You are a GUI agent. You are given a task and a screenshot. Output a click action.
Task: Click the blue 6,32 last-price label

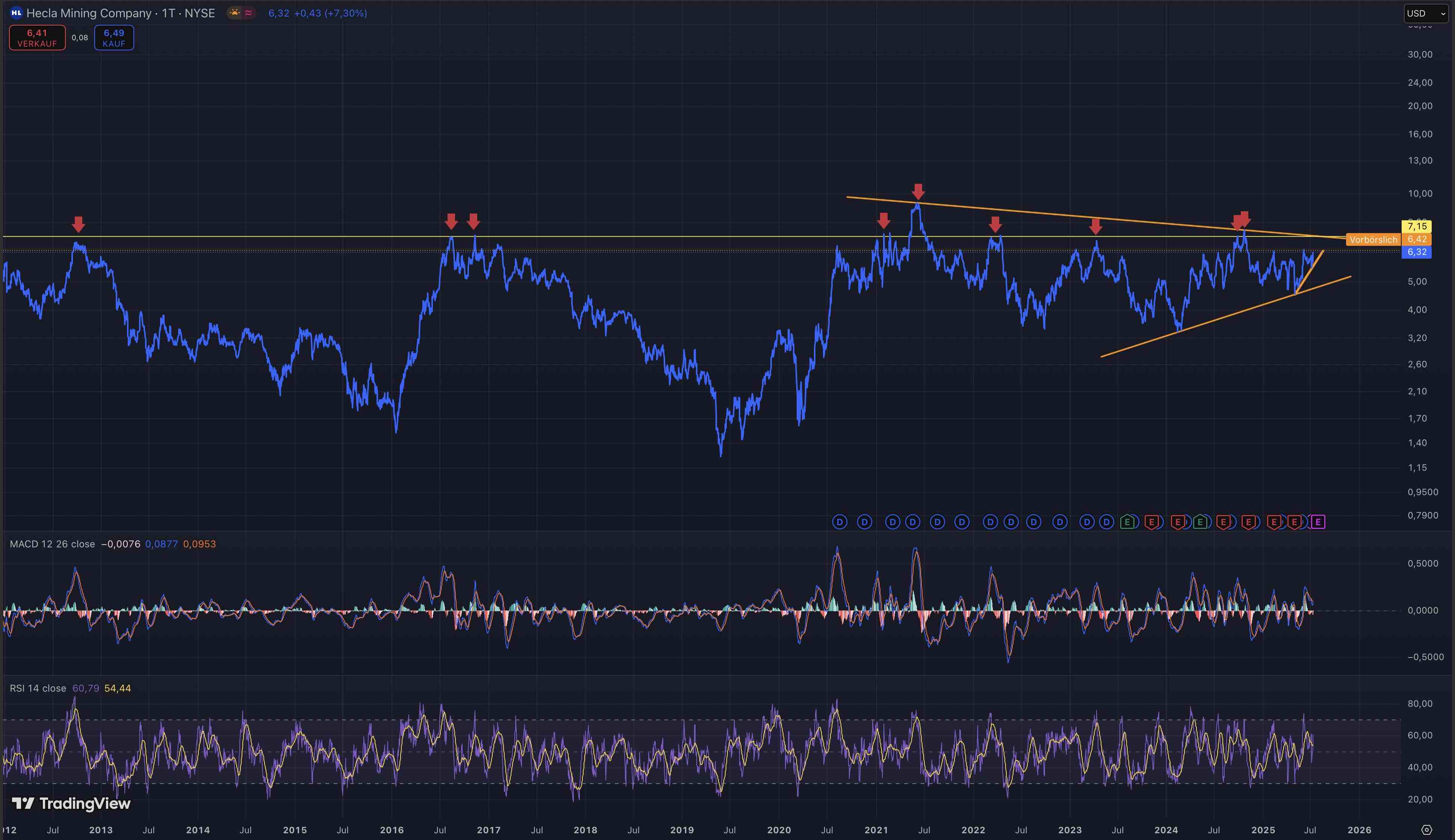[x=1416, y=252]
